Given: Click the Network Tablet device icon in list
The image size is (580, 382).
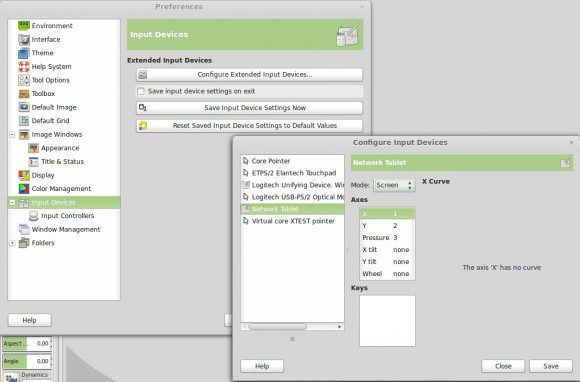Looking at the screenshot, I should (x=246, y=209).
